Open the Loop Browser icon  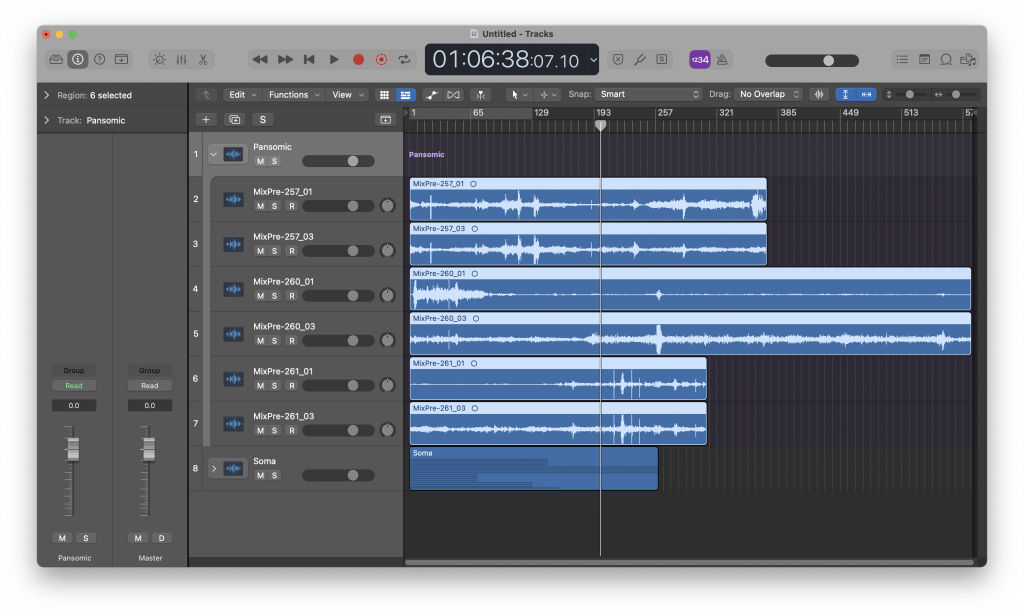[946, 59]
